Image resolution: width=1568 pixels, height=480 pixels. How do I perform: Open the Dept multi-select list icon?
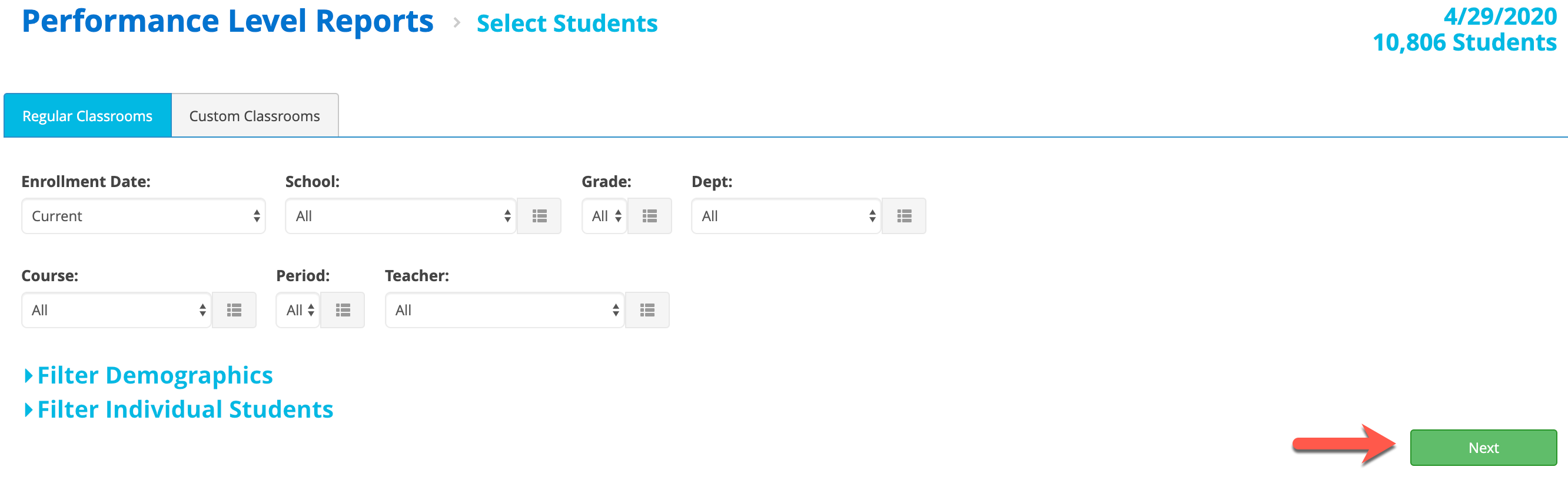(x=904, y=216)
